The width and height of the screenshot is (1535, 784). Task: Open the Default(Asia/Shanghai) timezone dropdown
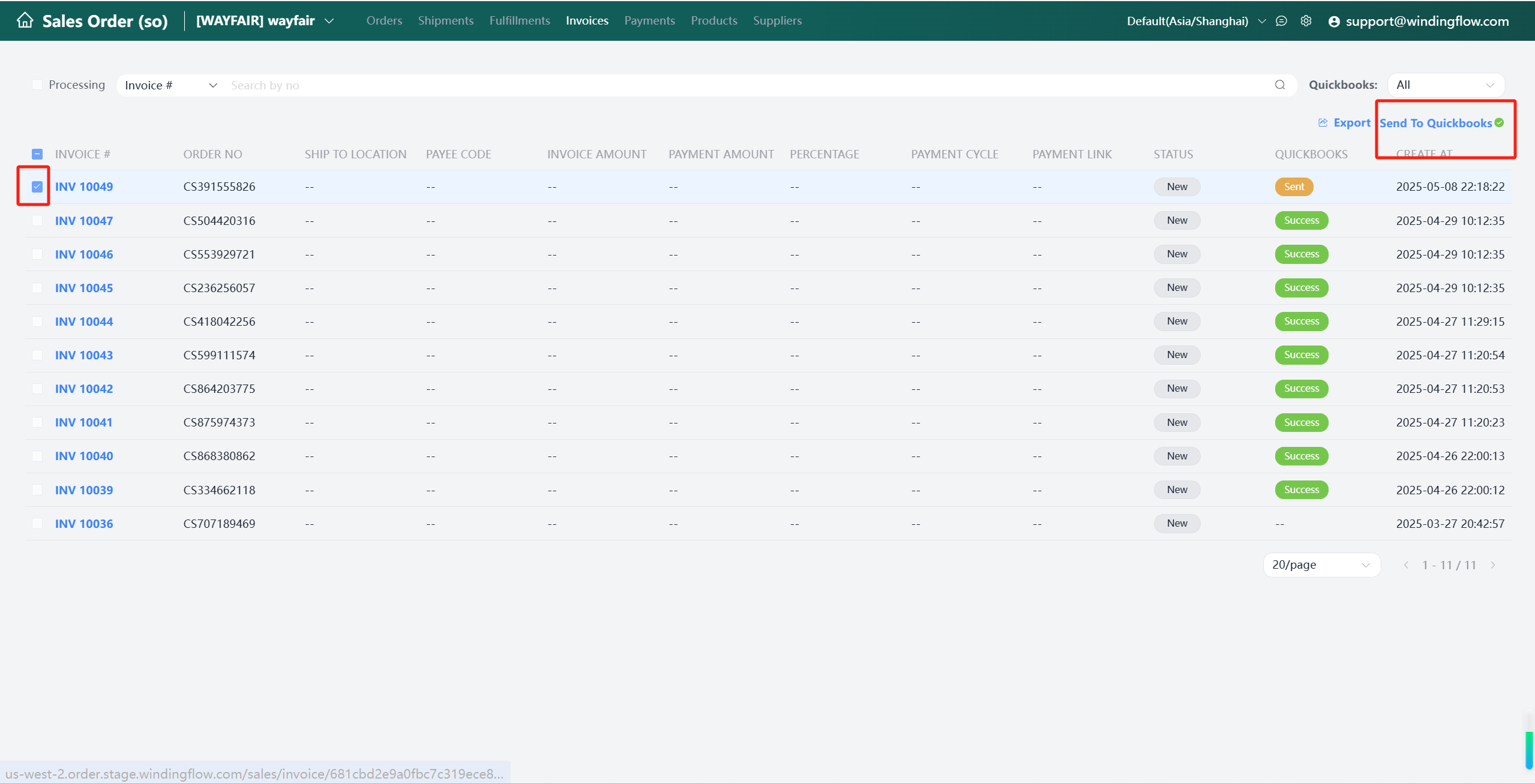[x=1196, y=21]
